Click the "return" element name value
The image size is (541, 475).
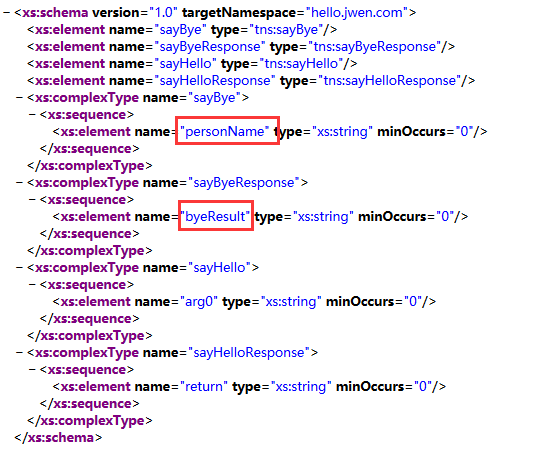[204, 387]
